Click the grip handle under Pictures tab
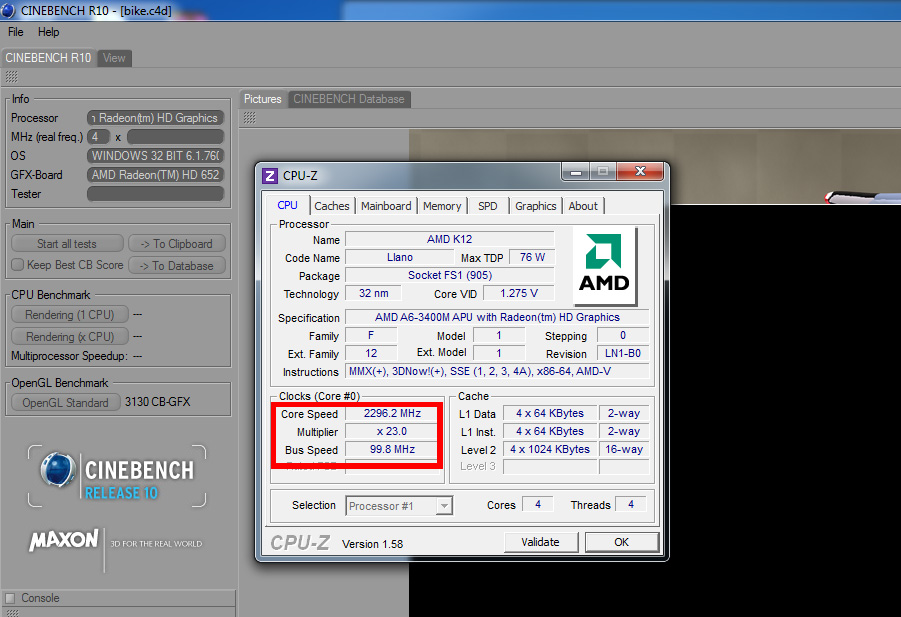 point(249,118)
